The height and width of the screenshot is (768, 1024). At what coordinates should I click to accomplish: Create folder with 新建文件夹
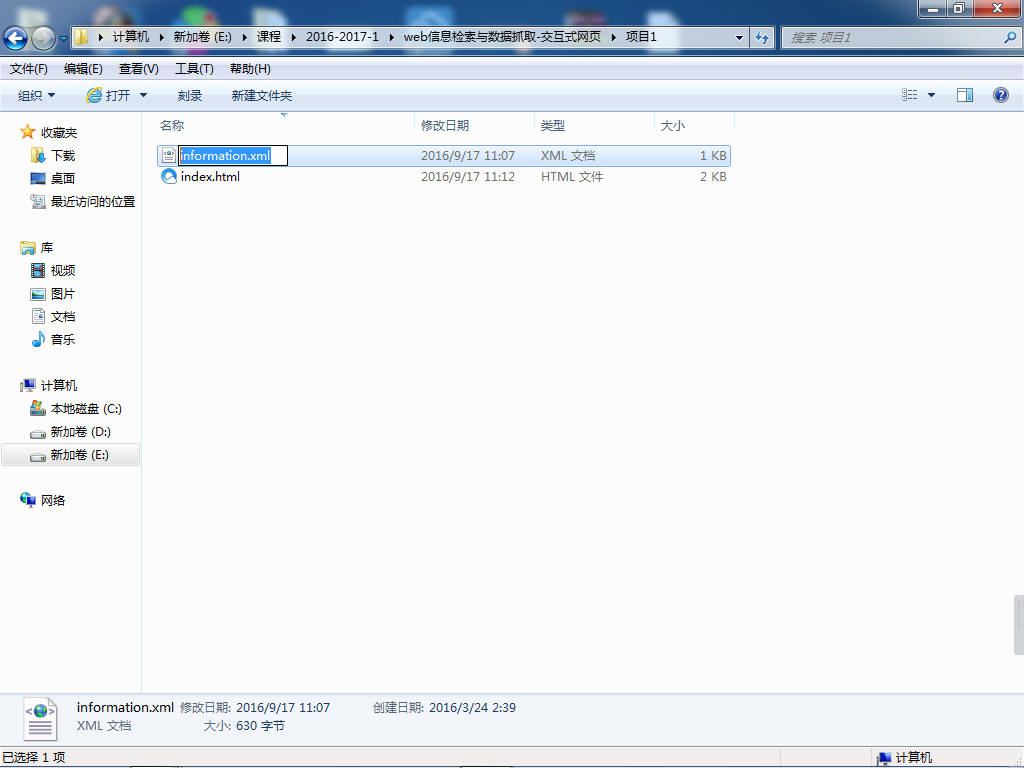pyautogui.click(x=261, y=95)
